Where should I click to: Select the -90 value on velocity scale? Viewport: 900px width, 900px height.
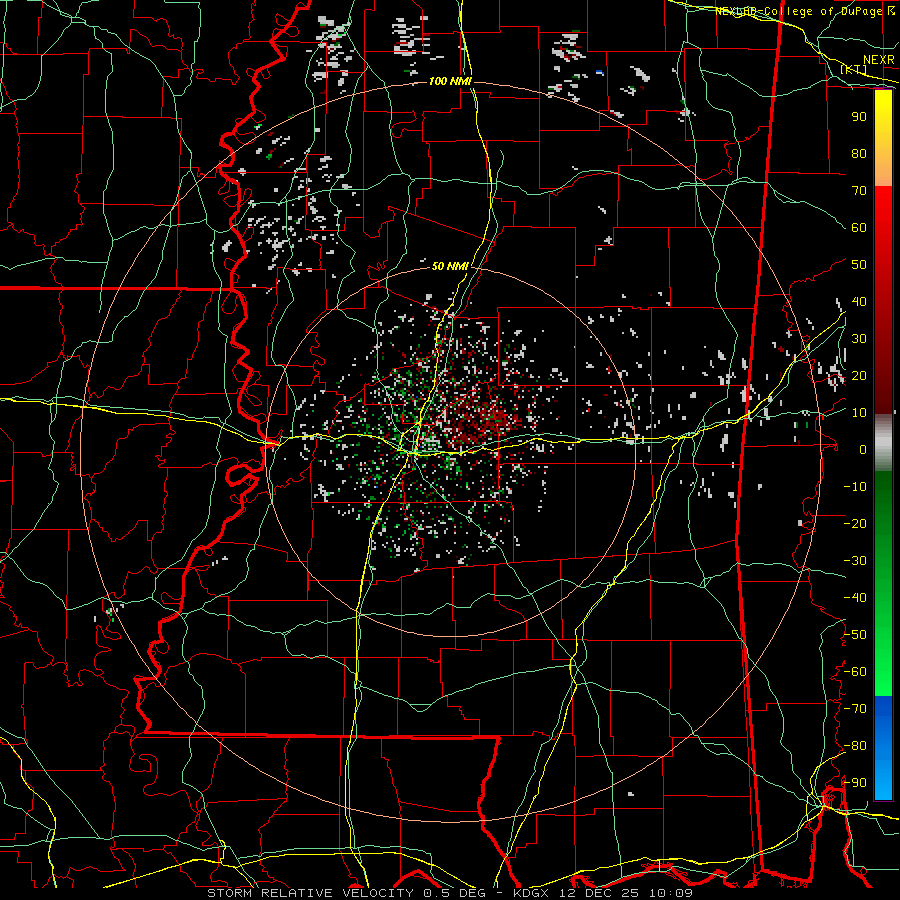pyautogui.click(x=855, y=783)
